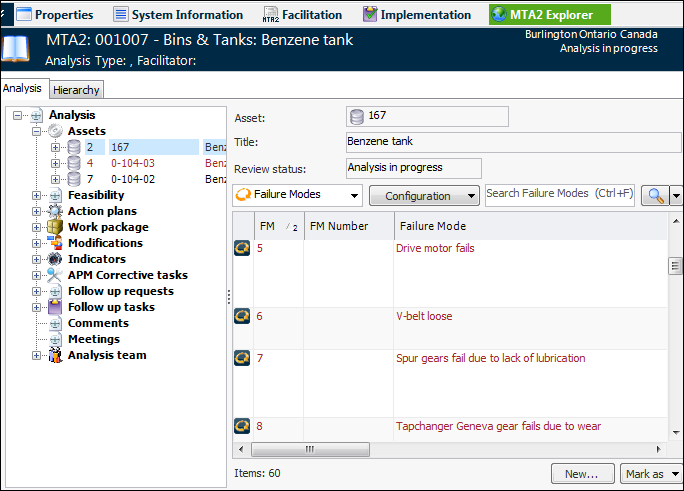Click in Search Failure Modes field
Image resolution: width=684 pixels, height=491 pixels.
560,195
